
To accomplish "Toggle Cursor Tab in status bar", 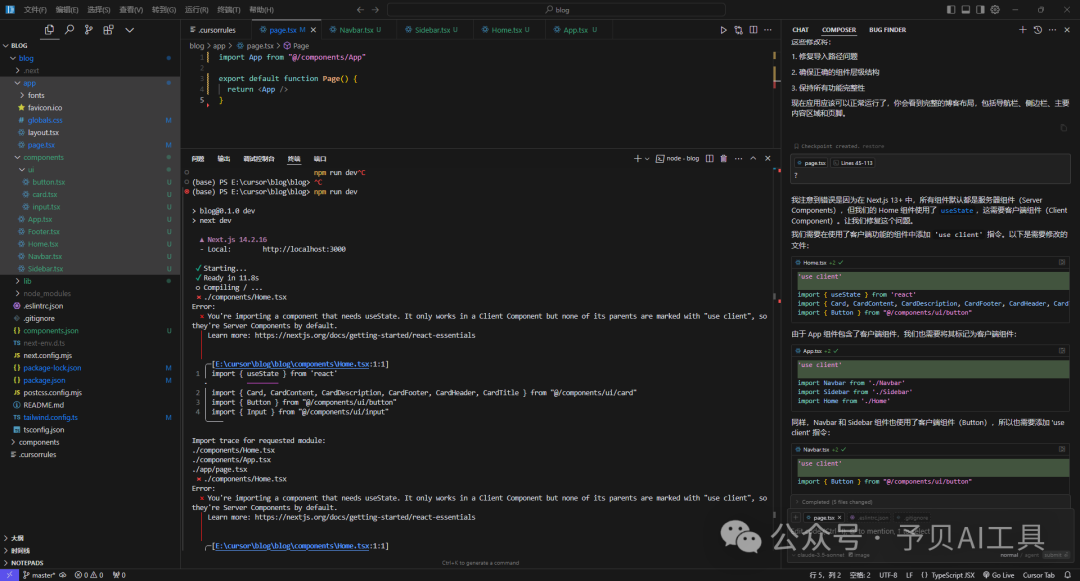I will tap(1039, 575).
